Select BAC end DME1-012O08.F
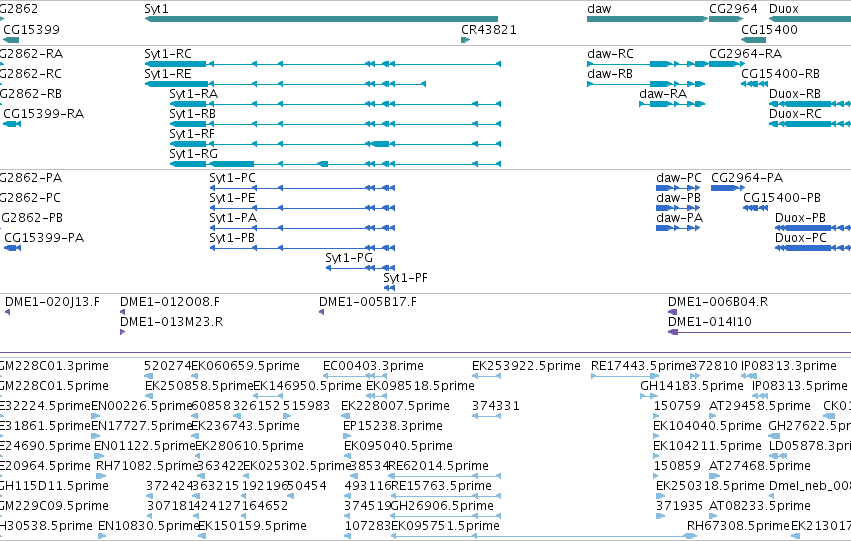This screenshot has width=851, height=541. [123, 312]
